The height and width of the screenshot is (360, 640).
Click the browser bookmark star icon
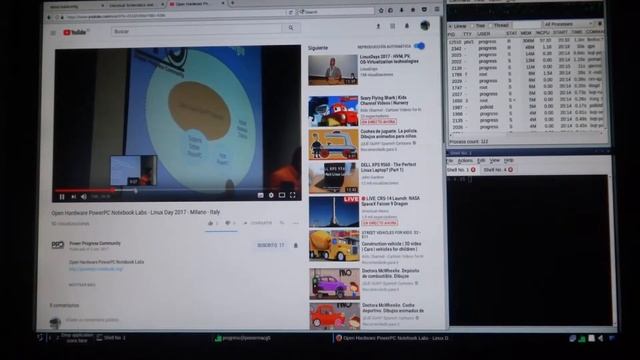click(381, 11)
